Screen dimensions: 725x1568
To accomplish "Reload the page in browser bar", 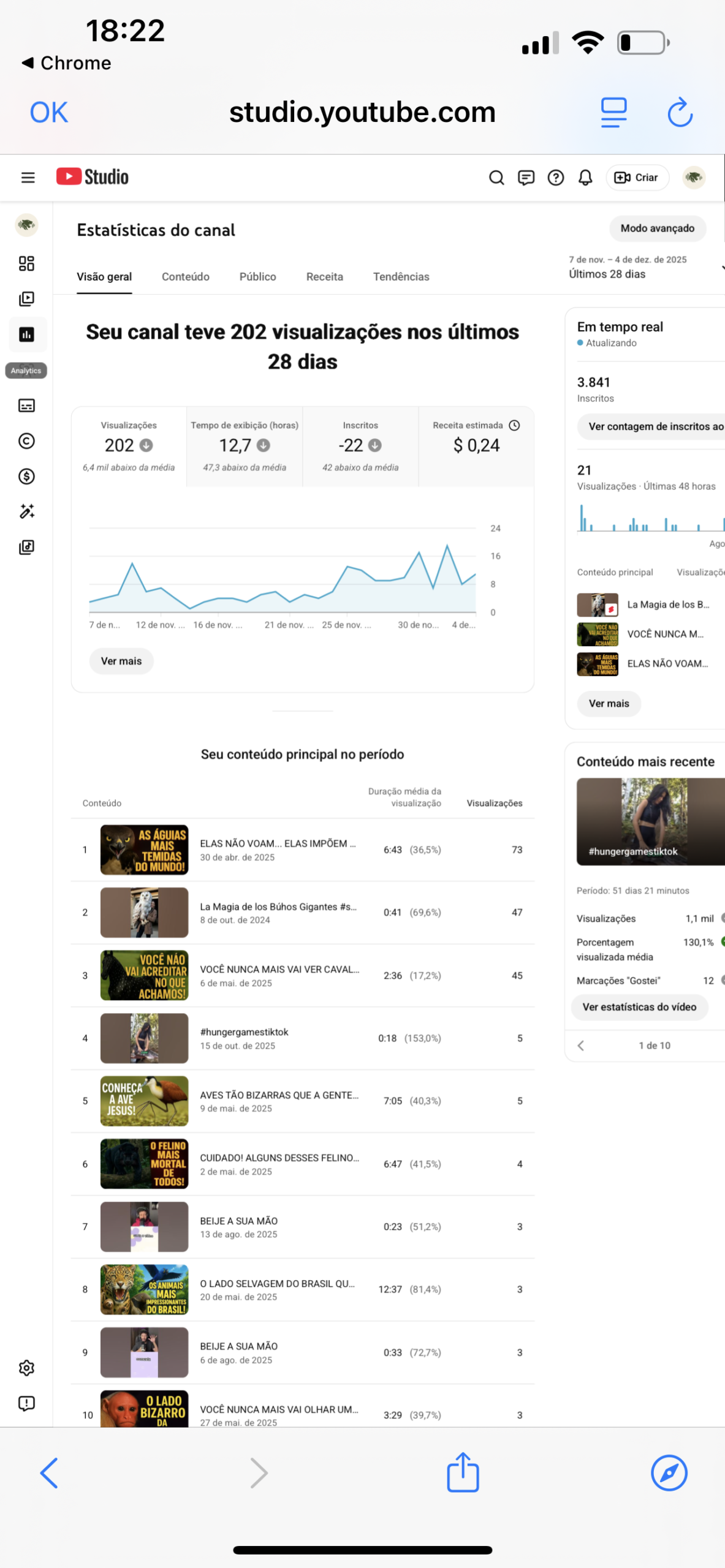I will click(680, 113).
